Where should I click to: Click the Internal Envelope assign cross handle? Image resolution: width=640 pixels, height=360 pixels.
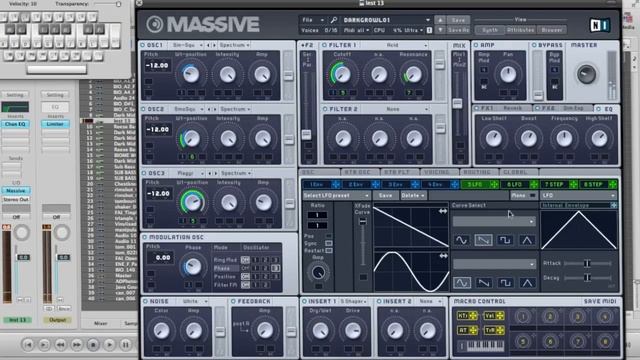pyautogui.click(x=613, y=205)
